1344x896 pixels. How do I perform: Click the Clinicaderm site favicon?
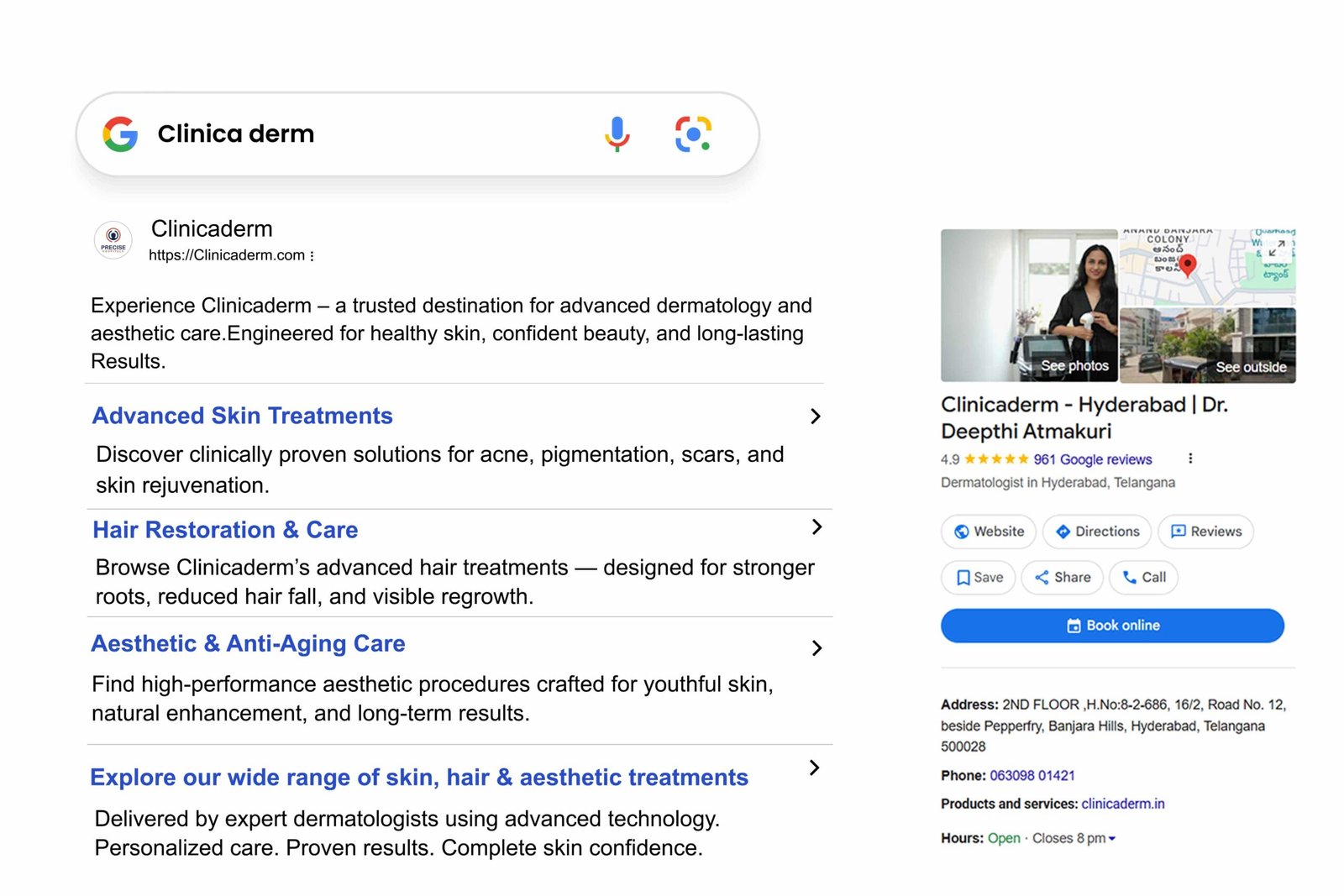(113, 240)
